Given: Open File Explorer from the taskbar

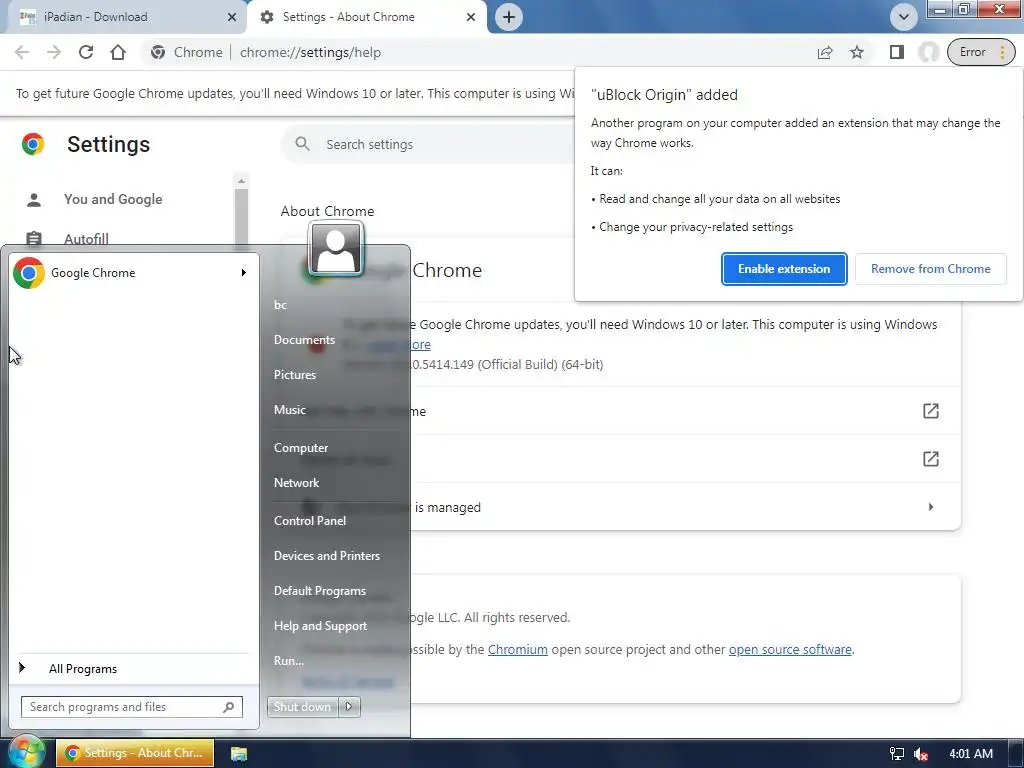Looking at the screenshot, I should 239,754.
